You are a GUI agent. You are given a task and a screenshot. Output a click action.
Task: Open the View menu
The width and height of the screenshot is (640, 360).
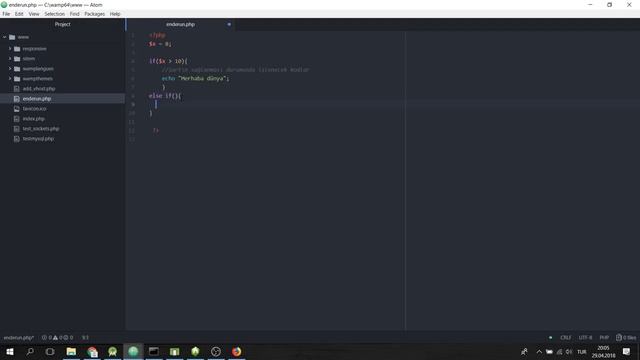point(34,14)
